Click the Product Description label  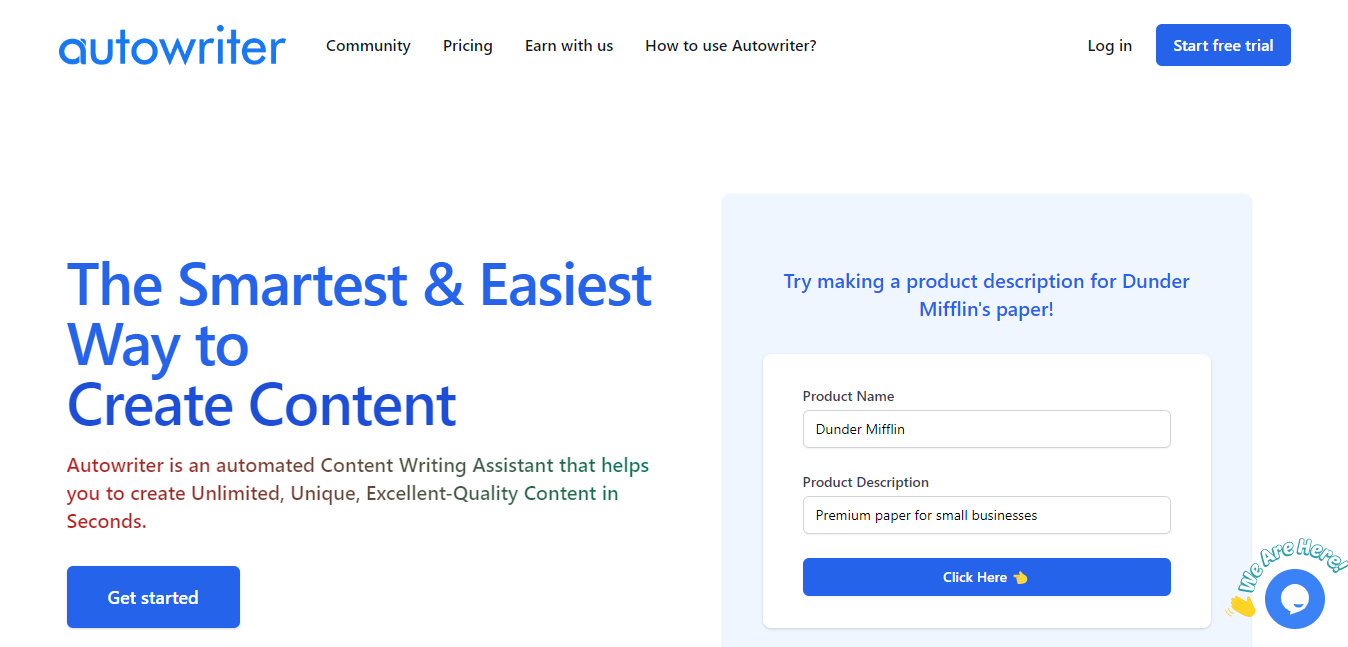pos(866,482)
